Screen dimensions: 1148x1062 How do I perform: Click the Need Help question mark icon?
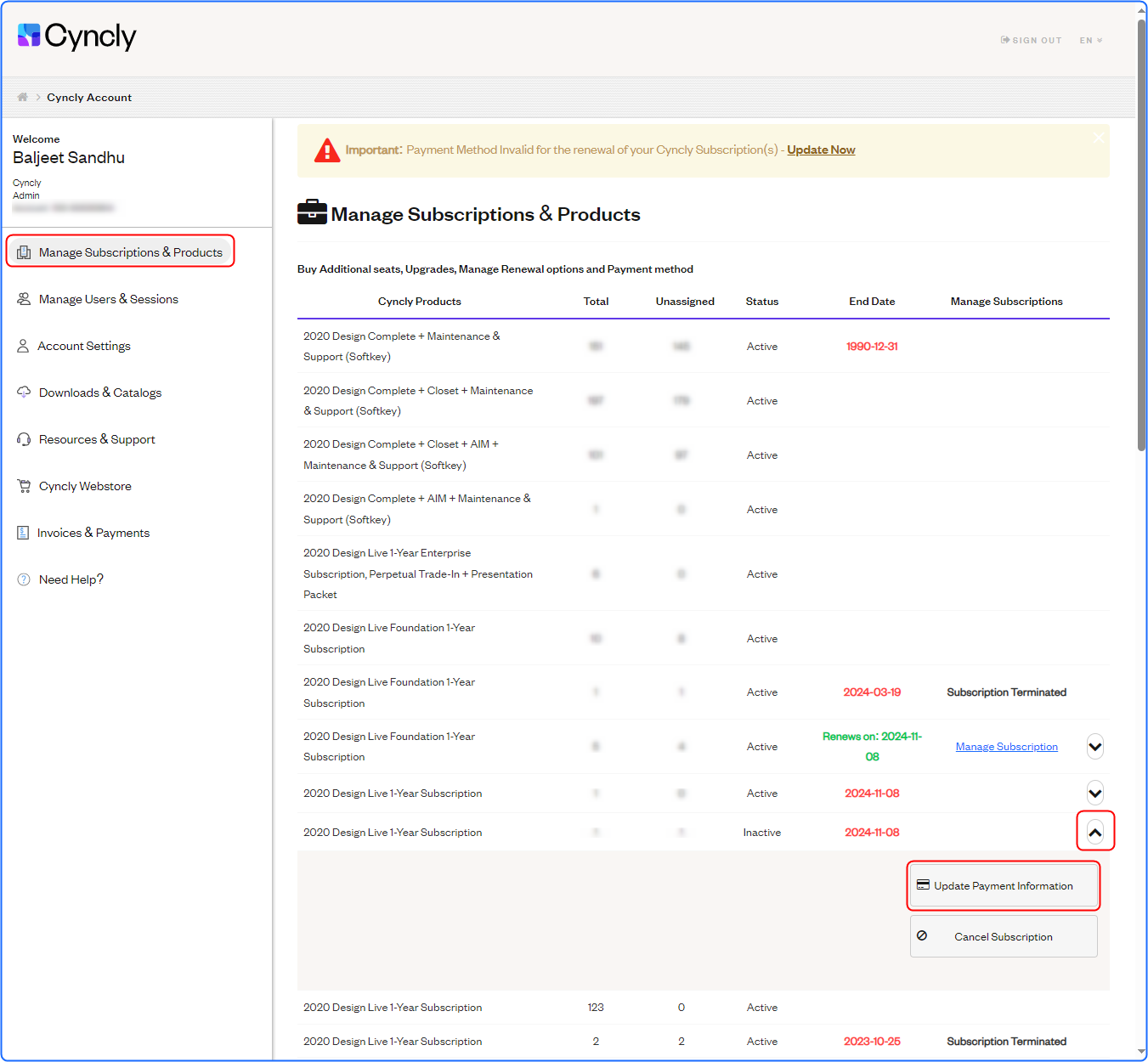point(24,579)
